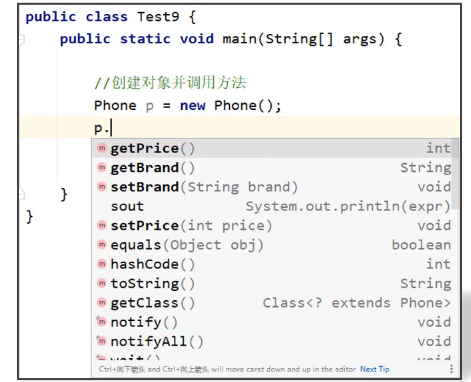
Task: Click the method icon beside equals
Action: coord(102,245)
